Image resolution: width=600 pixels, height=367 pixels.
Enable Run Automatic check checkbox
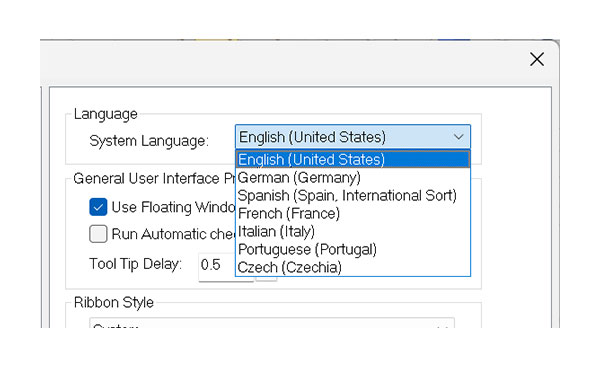click(x=98, y=234)
